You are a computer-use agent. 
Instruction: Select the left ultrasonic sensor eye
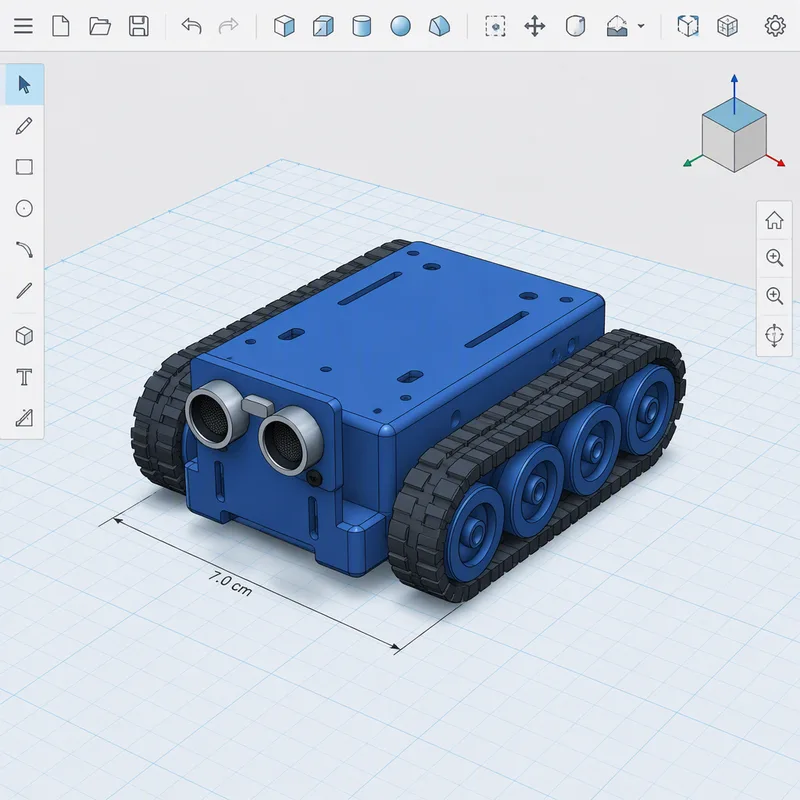tap(215, 414)
